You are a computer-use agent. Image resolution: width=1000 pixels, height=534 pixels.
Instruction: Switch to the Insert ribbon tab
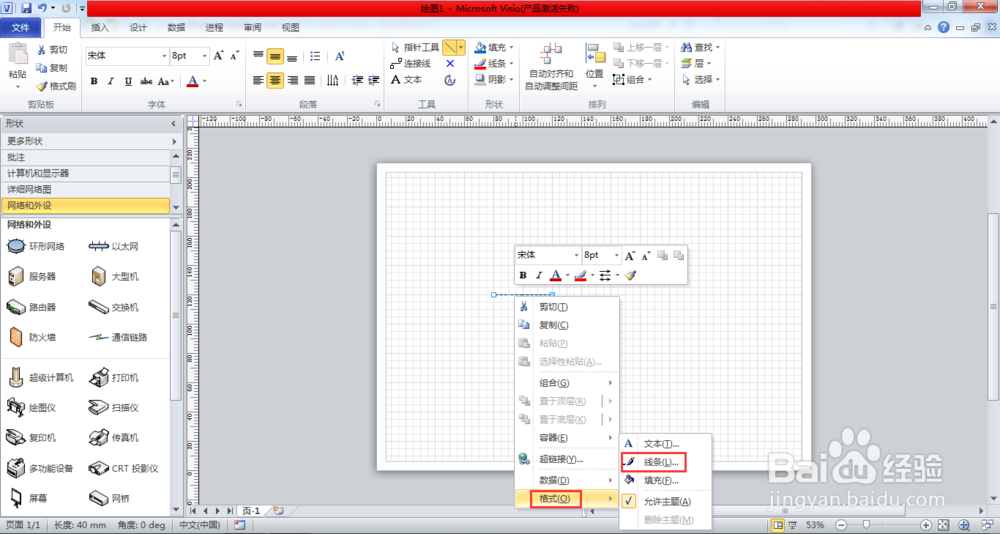[x=100, y=27]
